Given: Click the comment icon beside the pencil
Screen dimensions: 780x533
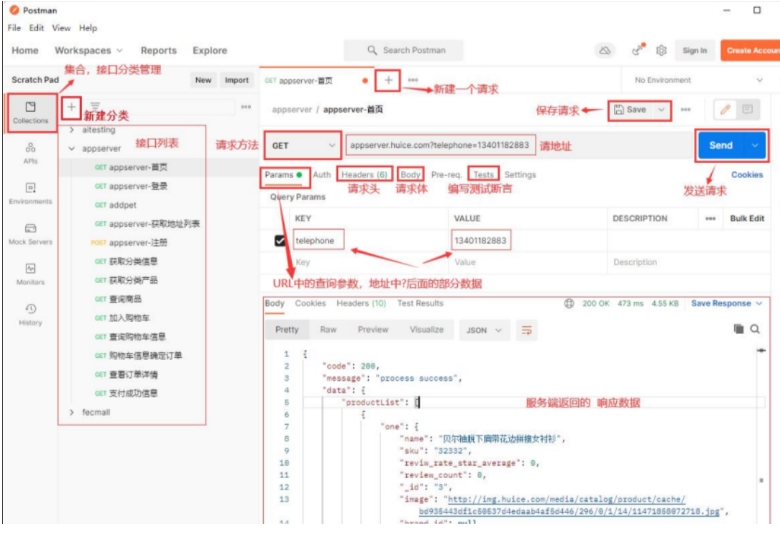Looking at the screenshot, I should [747, 109].
